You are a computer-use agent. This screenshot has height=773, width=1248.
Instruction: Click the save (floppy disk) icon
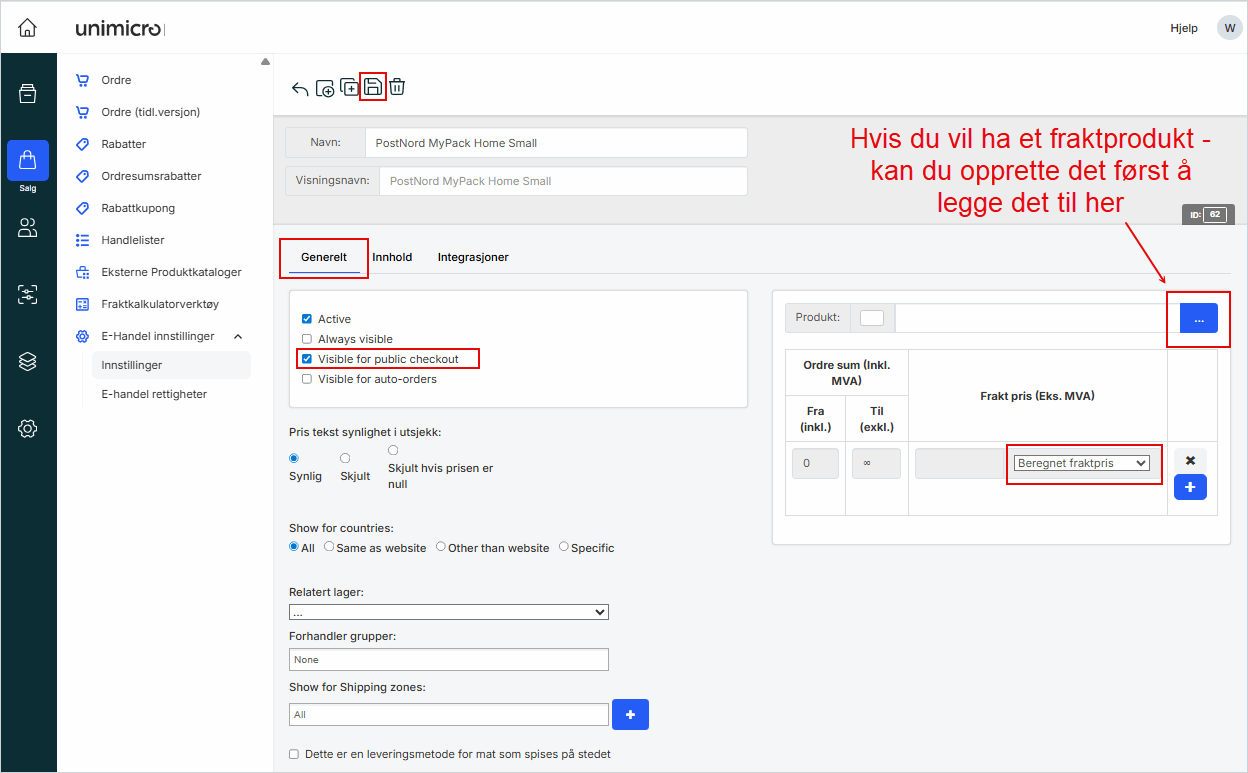[x=373, y=87]
